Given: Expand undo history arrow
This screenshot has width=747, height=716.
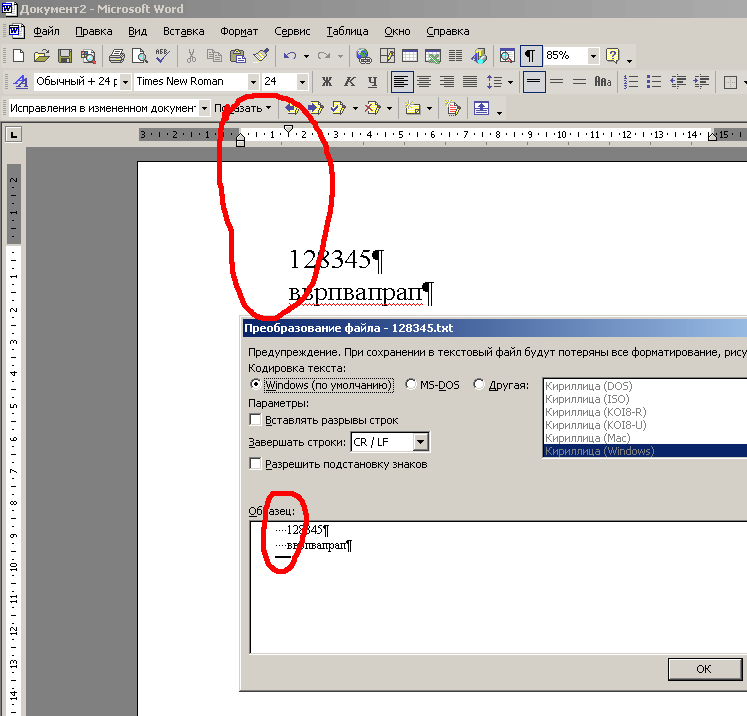Looking at the screenshot, I should point(306,56).
